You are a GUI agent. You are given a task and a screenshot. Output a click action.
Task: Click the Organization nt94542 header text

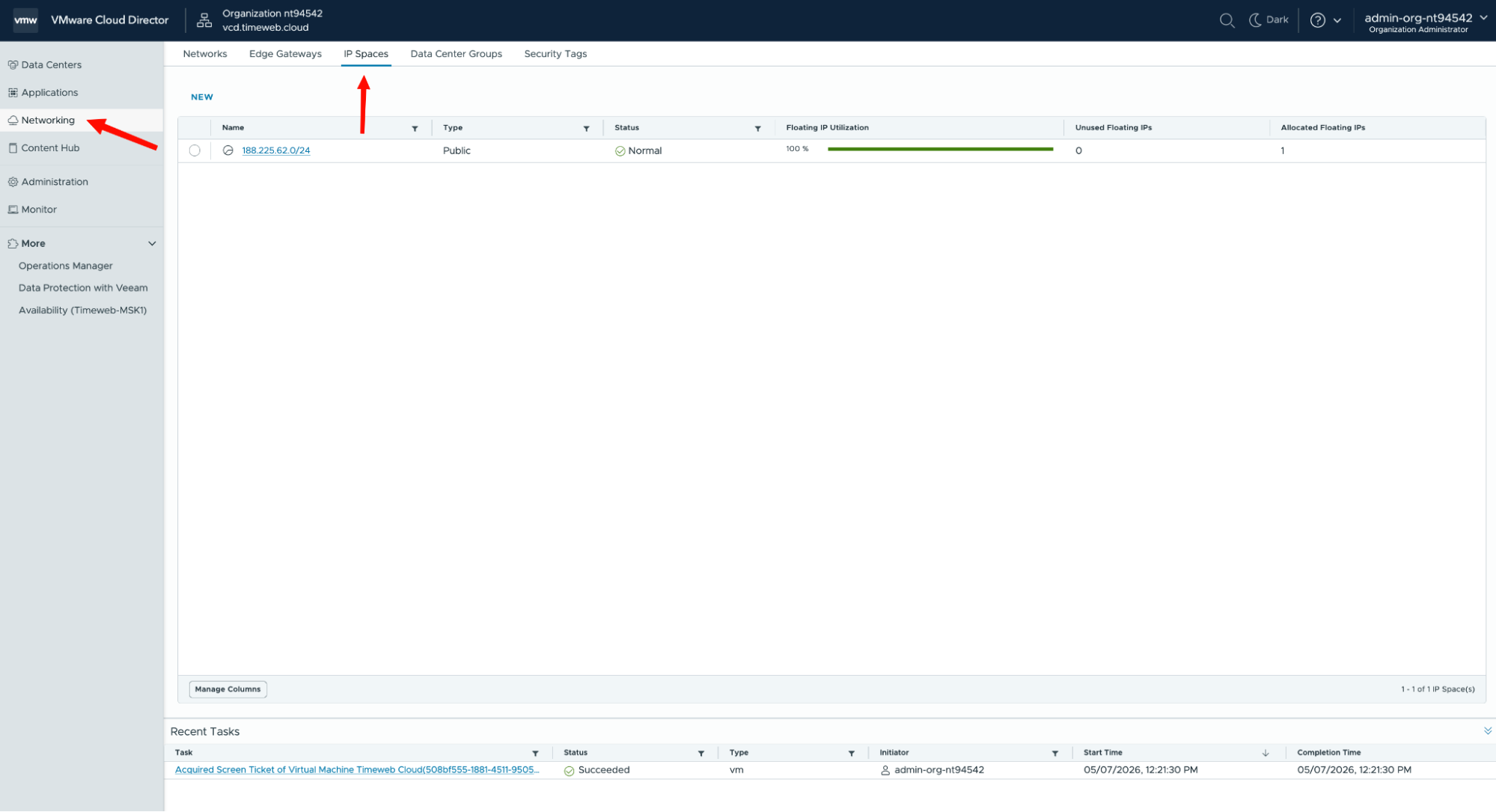point(272,13)
